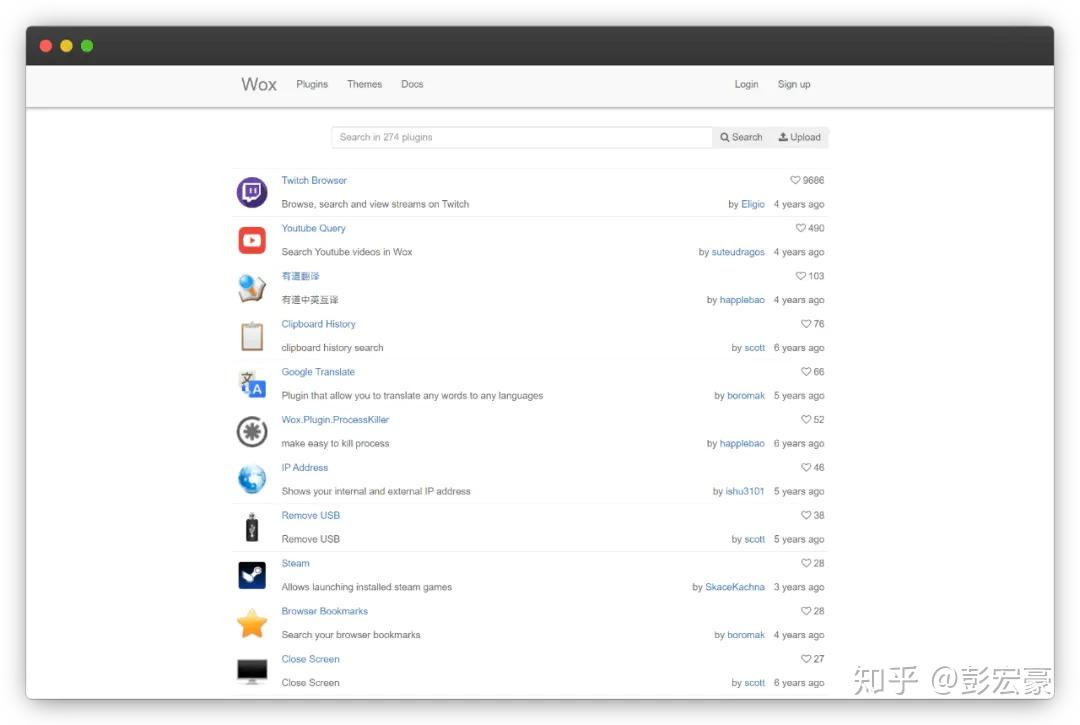Click the Close Screen monitor icon
This screenshot has height=725, width=1080.
coord(252,671)
